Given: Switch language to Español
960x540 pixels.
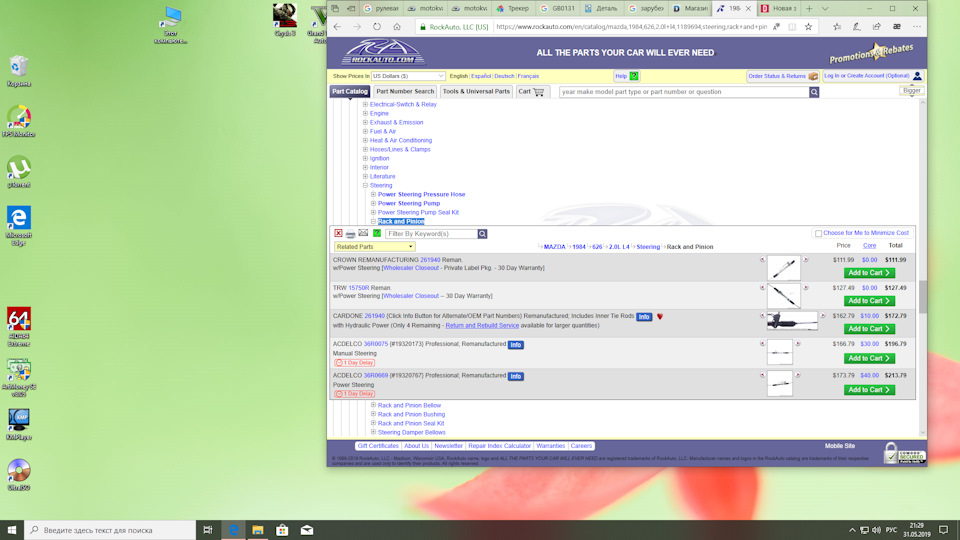Looking at the screenshot, I should tap(481, 76).
